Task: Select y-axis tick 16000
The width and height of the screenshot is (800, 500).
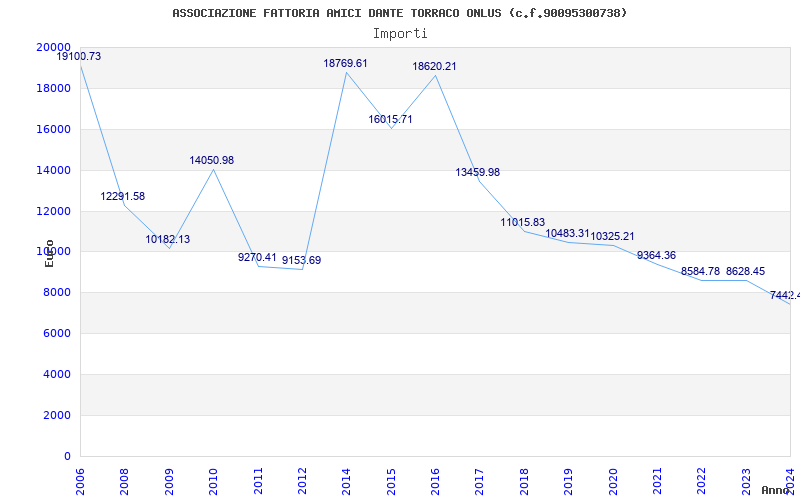Action: click(54, 129)
